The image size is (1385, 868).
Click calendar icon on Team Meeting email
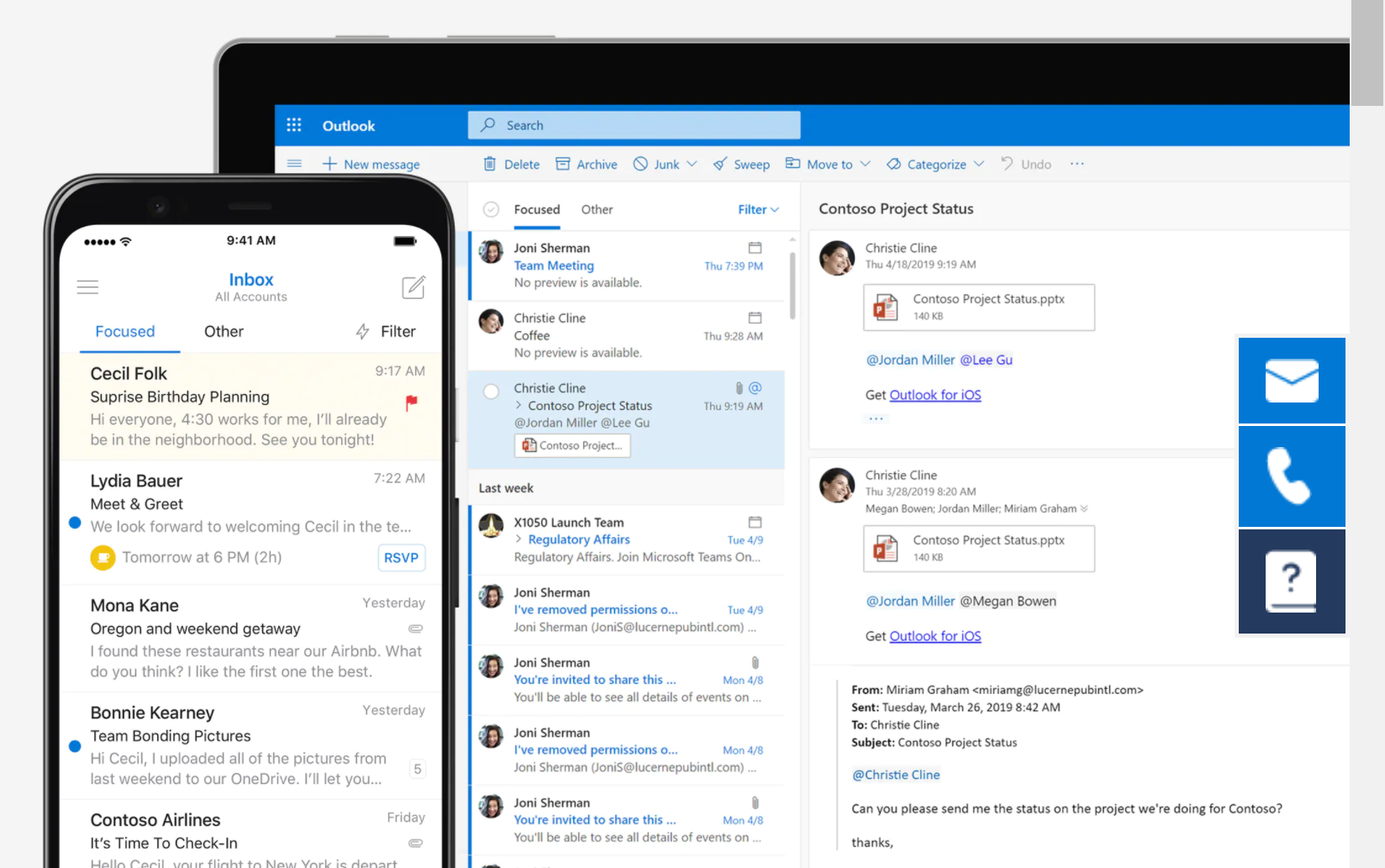(755, 248)
